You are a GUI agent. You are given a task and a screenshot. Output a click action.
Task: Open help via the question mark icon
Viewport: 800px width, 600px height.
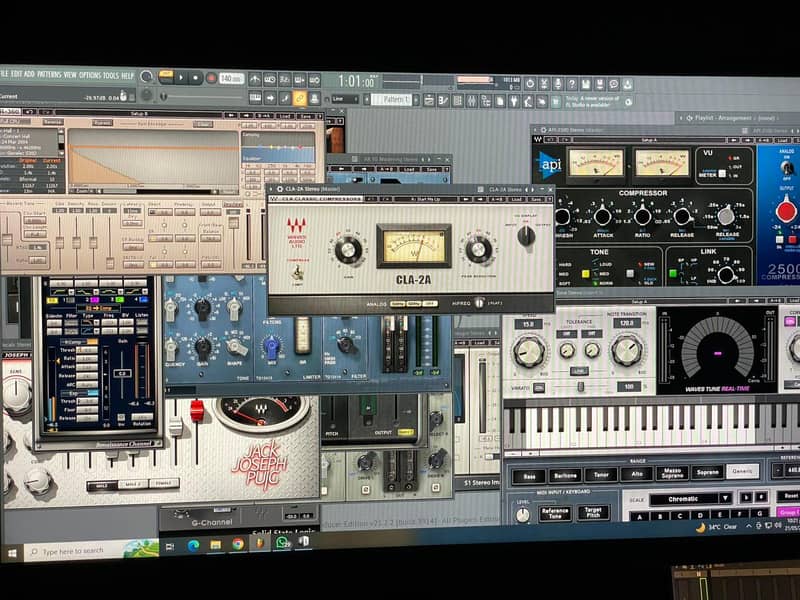[572, 83]
